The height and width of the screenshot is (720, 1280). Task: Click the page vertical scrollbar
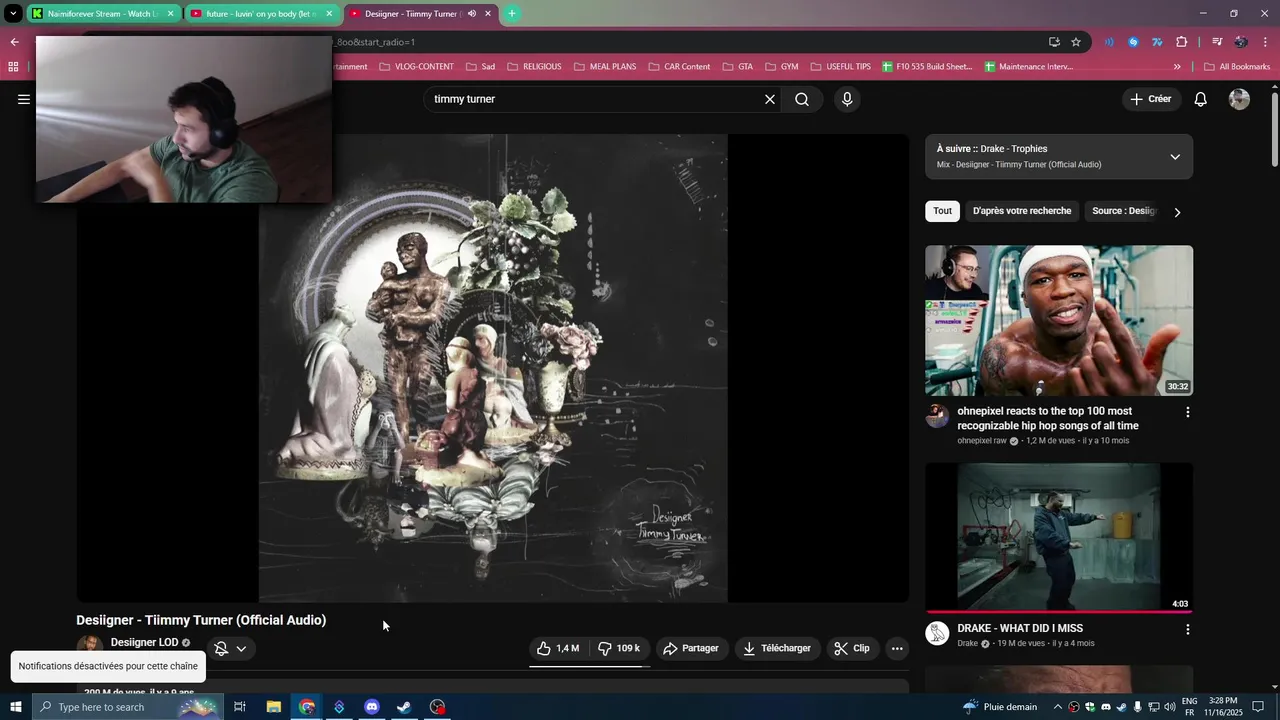pos(1274,130)
